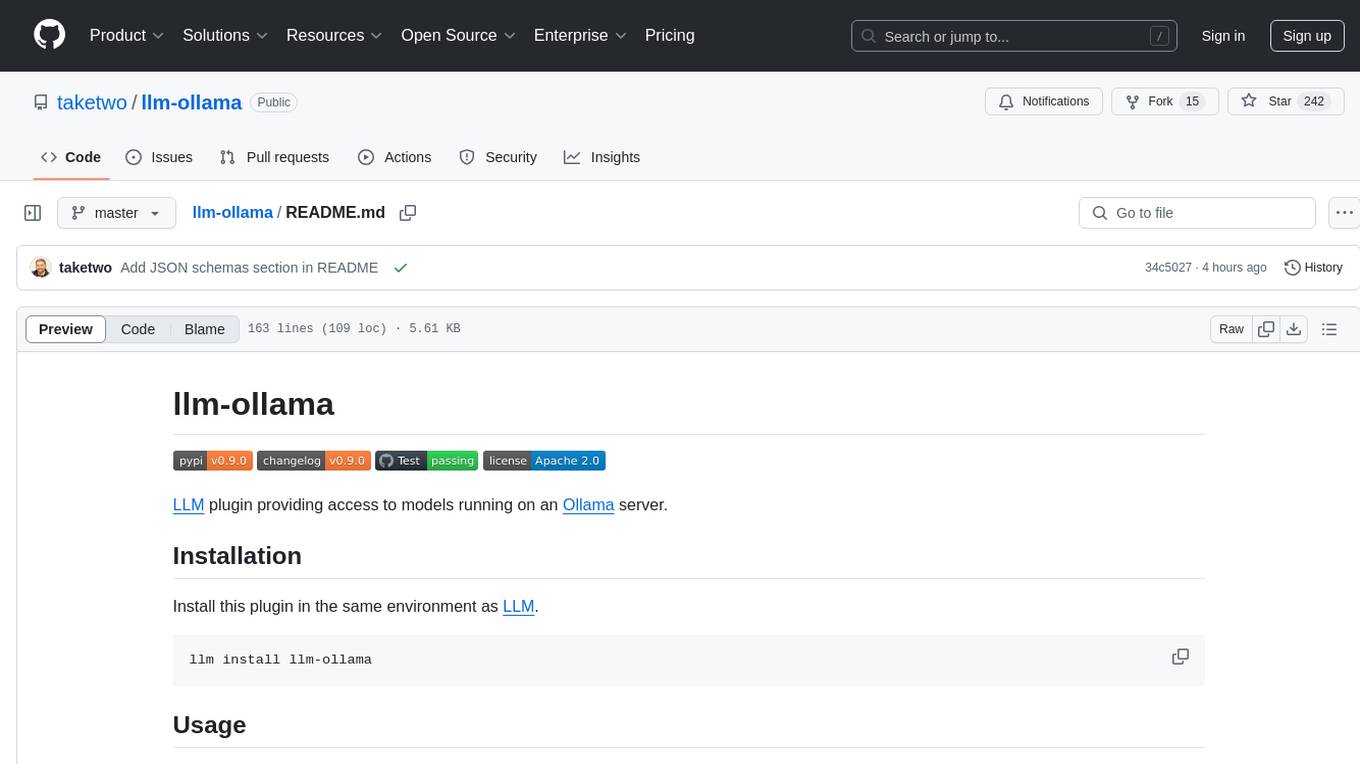The width and height of the screenshot is (1360, 764).
Task: Click the taketwo avatar image
Action: tap(41, 268)
